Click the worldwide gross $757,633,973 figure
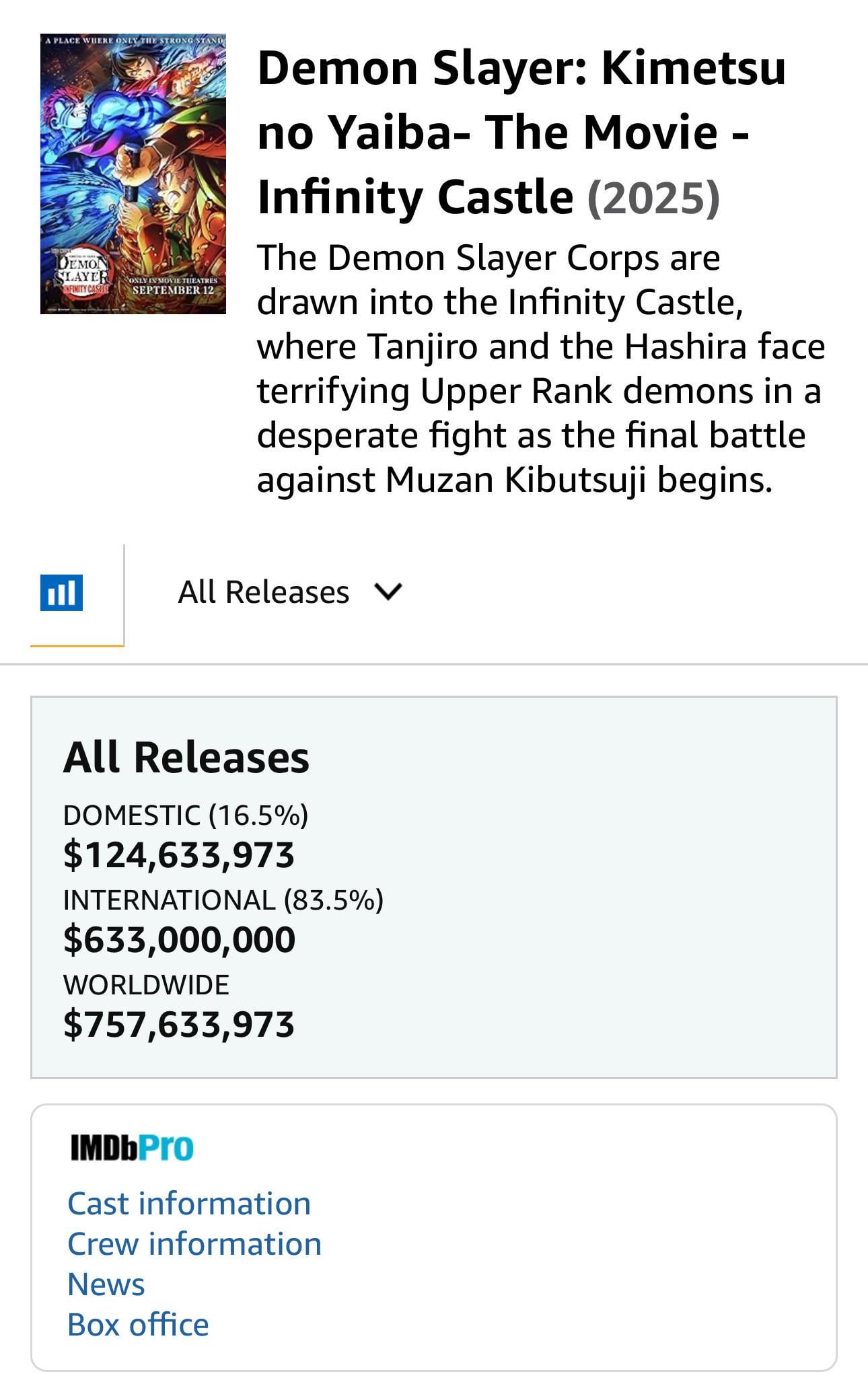Viewport: 868px width, 1388px height. pyautogui.click(x=179, y=1024)
